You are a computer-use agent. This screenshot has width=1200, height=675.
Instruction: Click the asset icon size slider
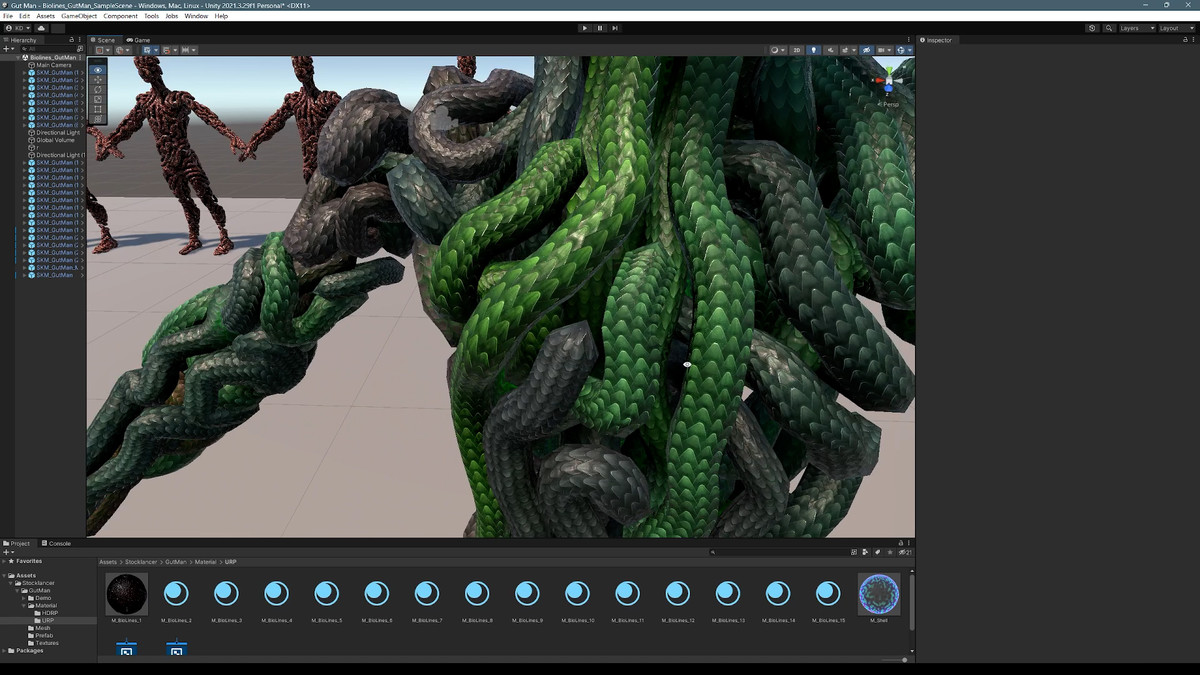(904, 660)
